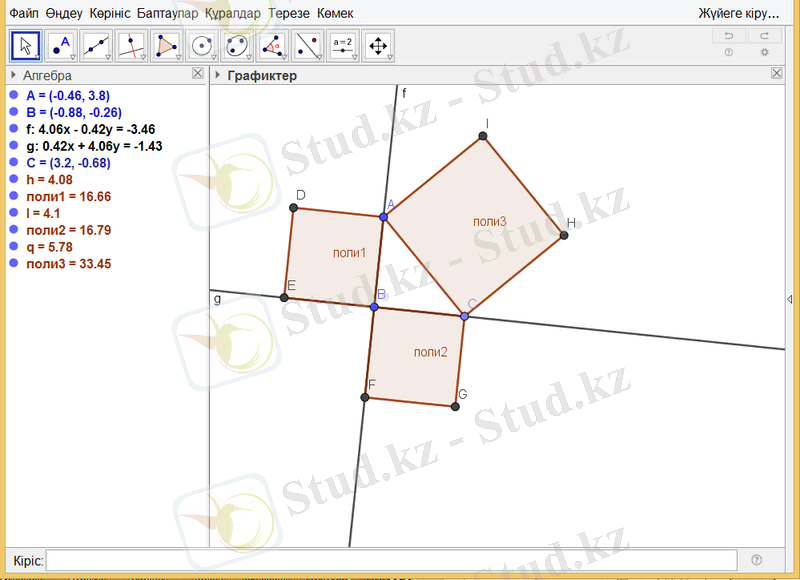Viewport: 800px width, 580px height.
Task: Hide the поли1 object via its bullet
Action: tap(14, 197)
